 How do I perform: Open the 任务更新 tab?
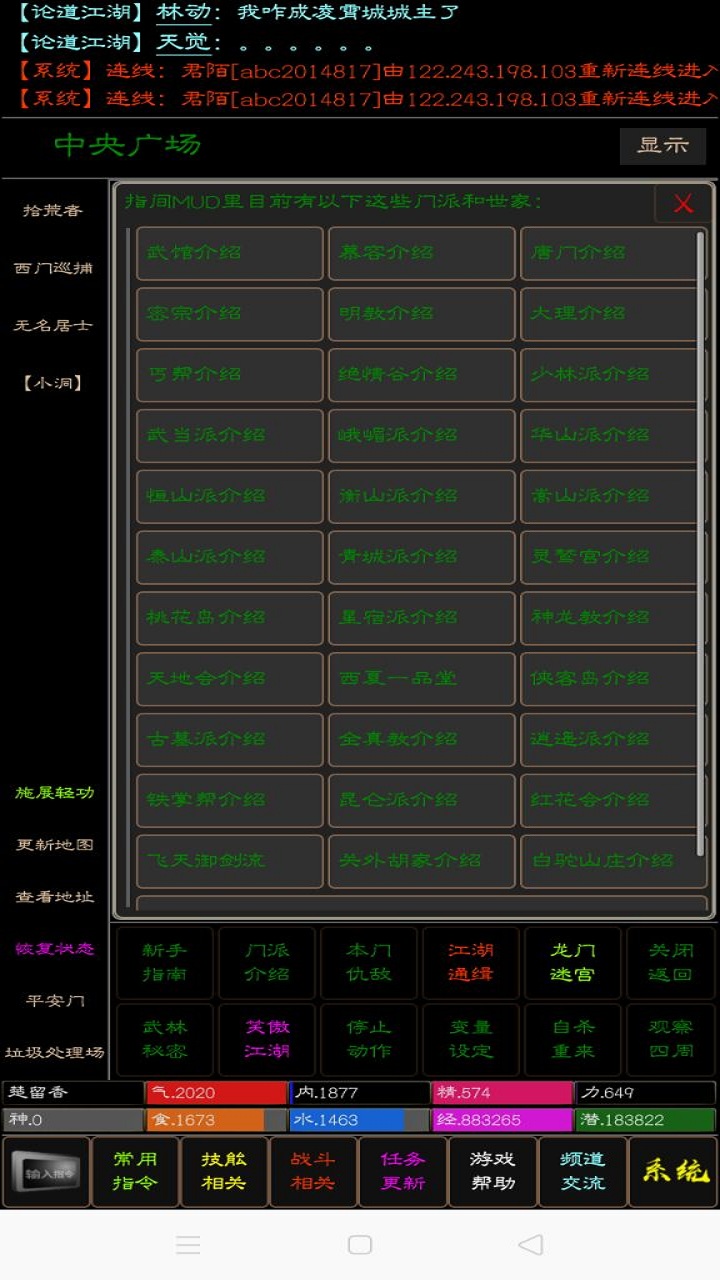403,1172
